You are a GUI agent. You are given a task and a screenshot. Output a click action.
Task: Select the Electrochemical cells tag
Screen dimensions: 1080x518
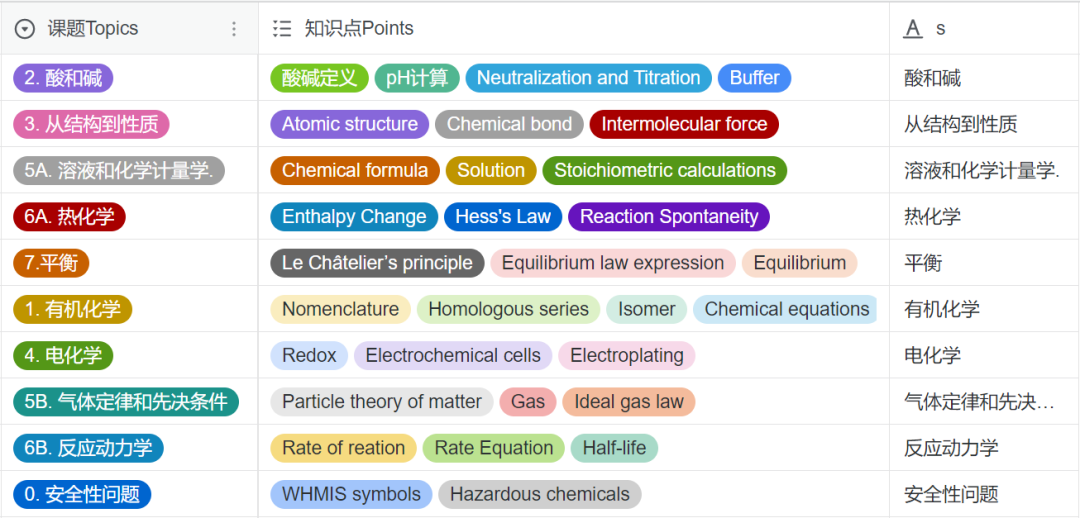[x=453, y=355]
